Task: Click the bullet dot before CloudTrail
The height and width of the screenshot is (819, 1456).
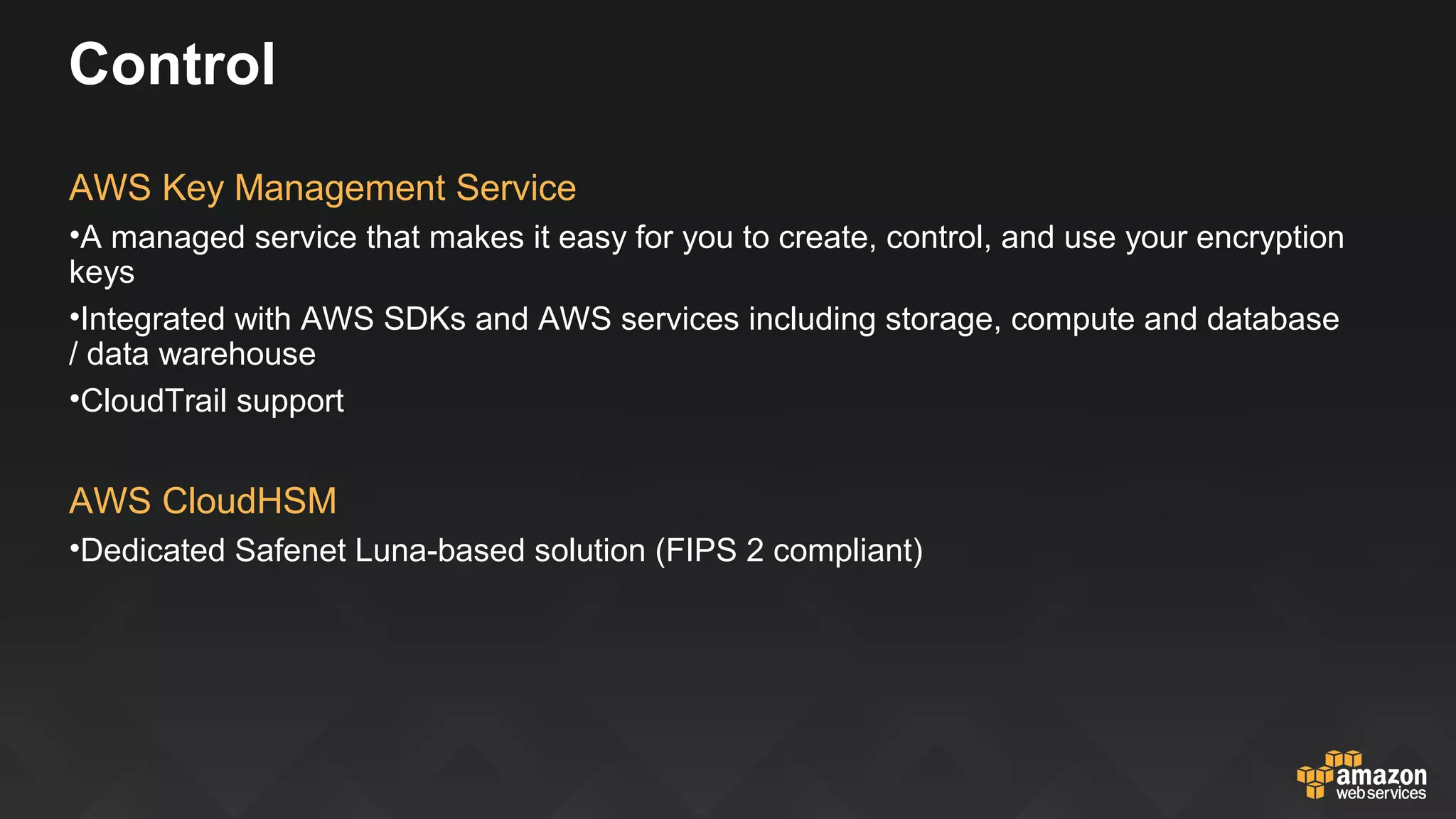Action: tap(74, 398)
